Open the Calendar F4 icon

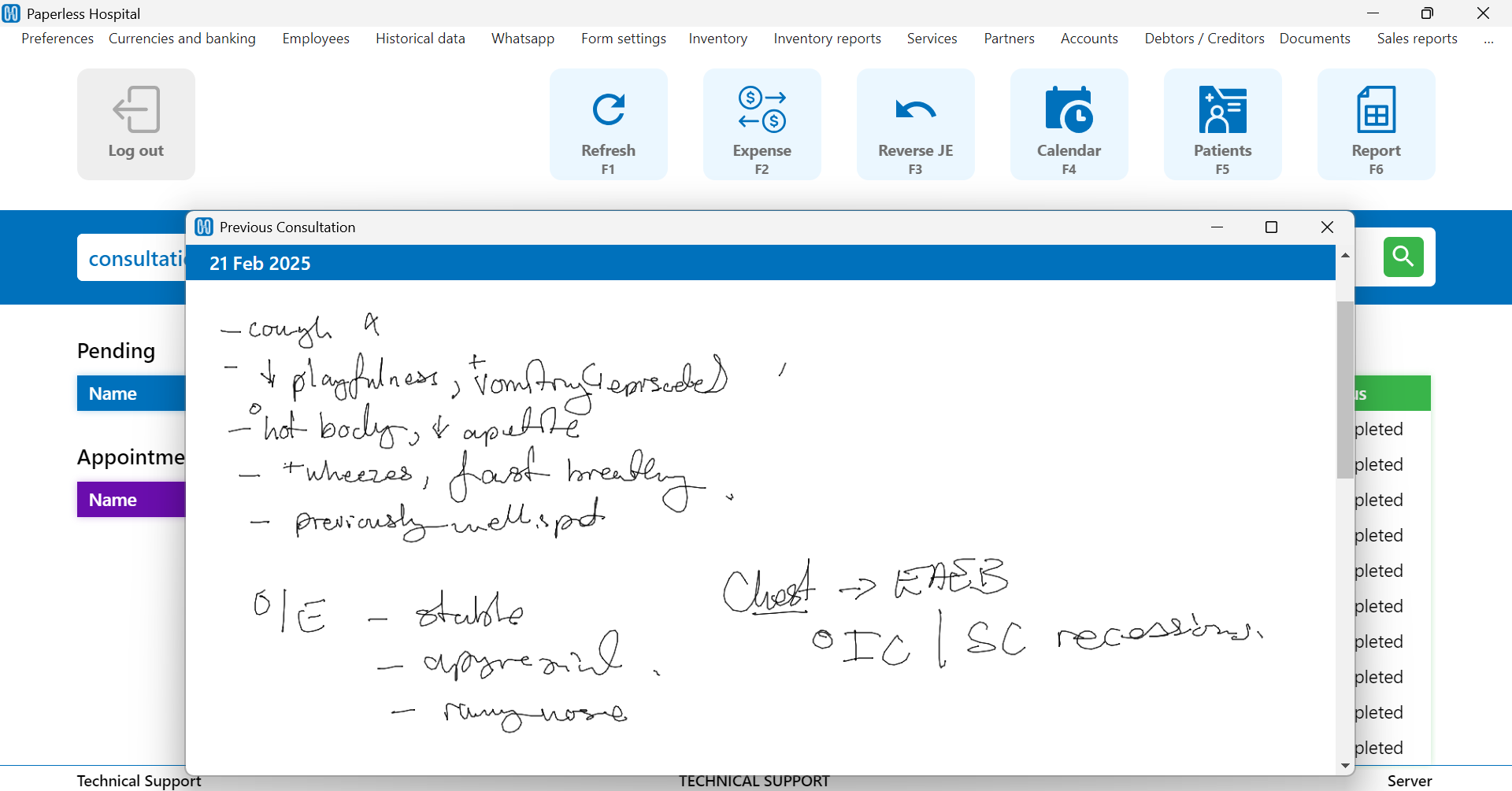(1069, 124)
